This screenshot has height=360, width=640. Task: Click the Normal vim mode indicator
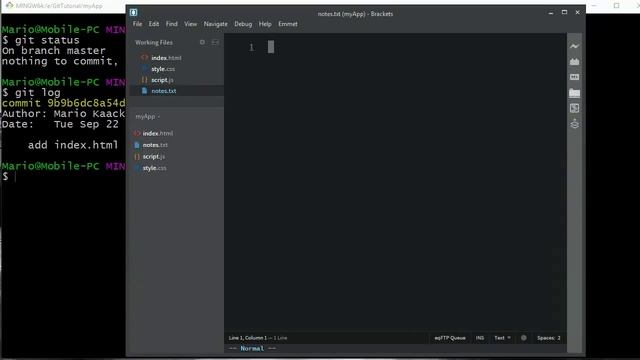(252, 348)
